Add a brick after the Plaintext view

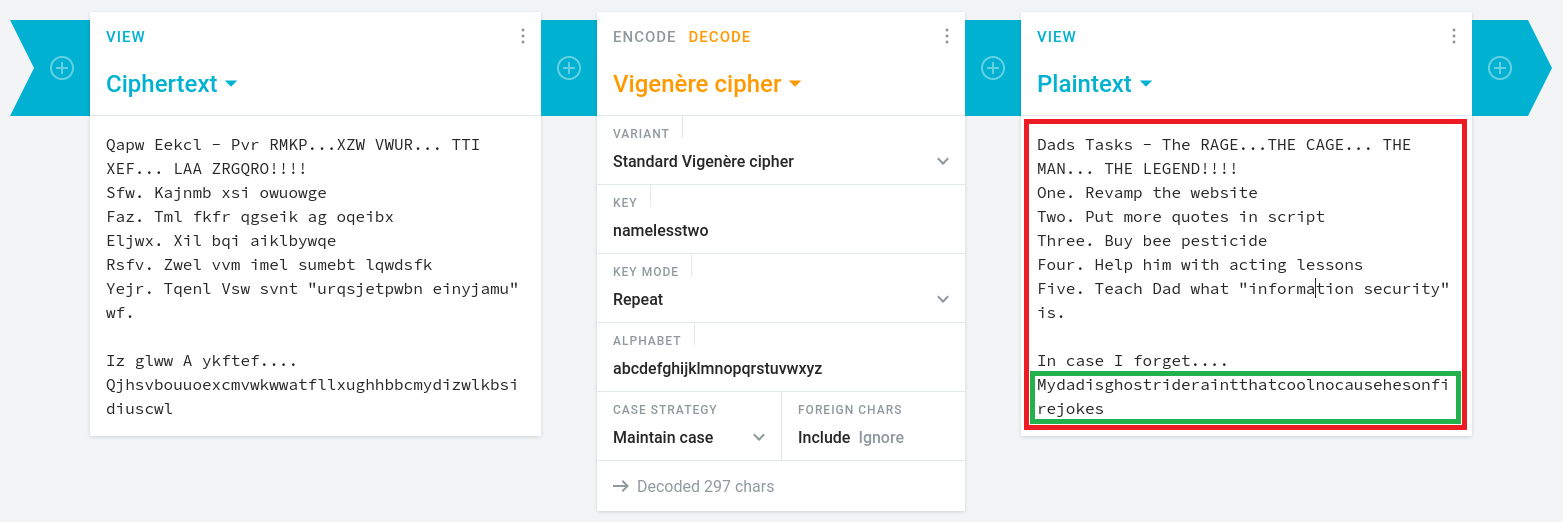1499,68
